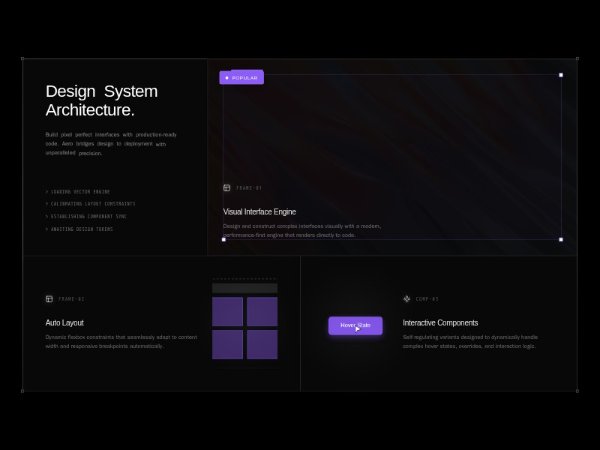Screen dimensions: 600x450
Task: Click the Awaiting Design Tokens log line
Action: tap(80, 229)
